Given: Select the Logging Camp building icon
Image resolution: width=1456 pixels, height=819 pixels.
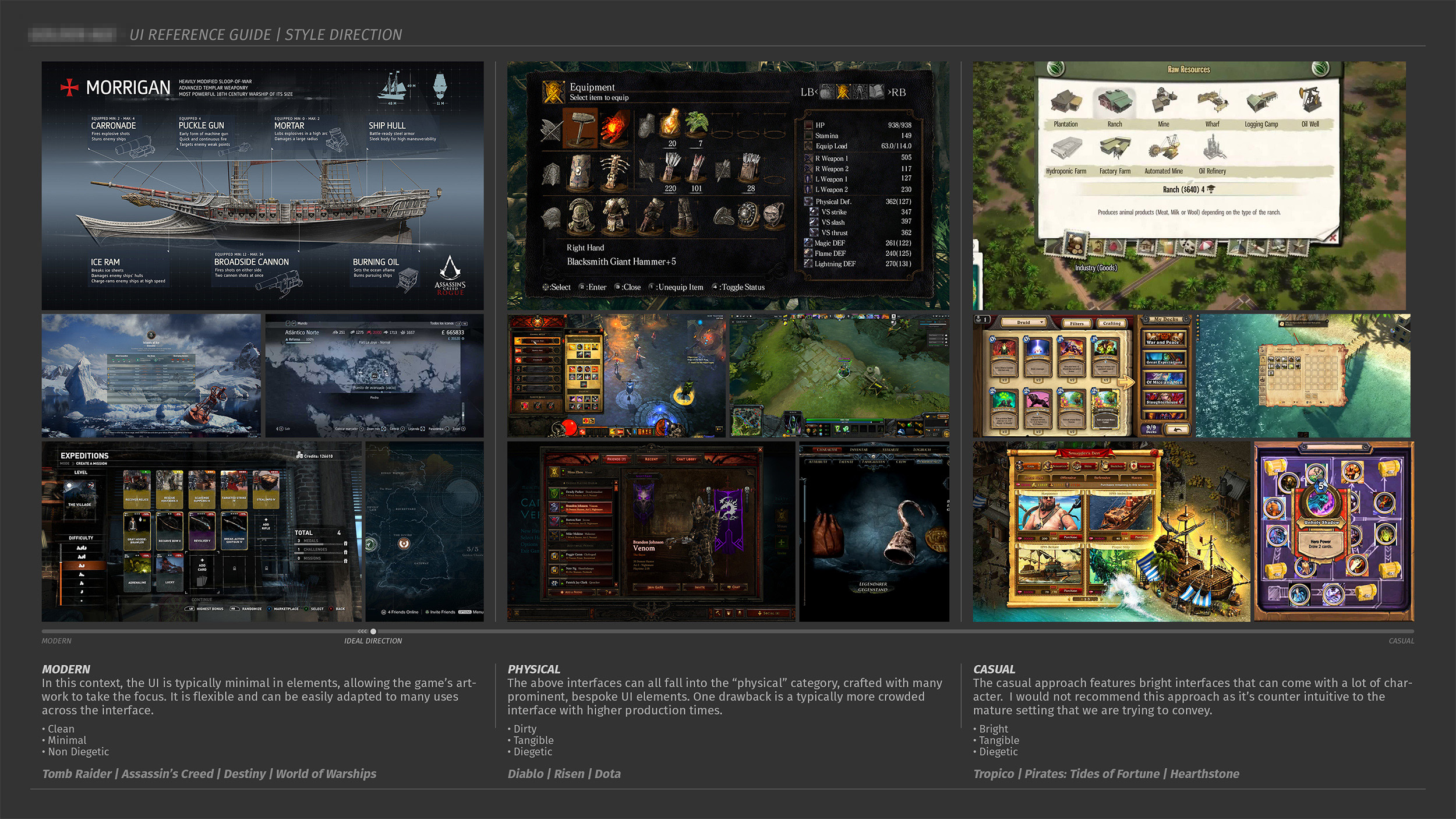Looking at the screenshot, I should pyautogui.click(x=1261, y=103).
